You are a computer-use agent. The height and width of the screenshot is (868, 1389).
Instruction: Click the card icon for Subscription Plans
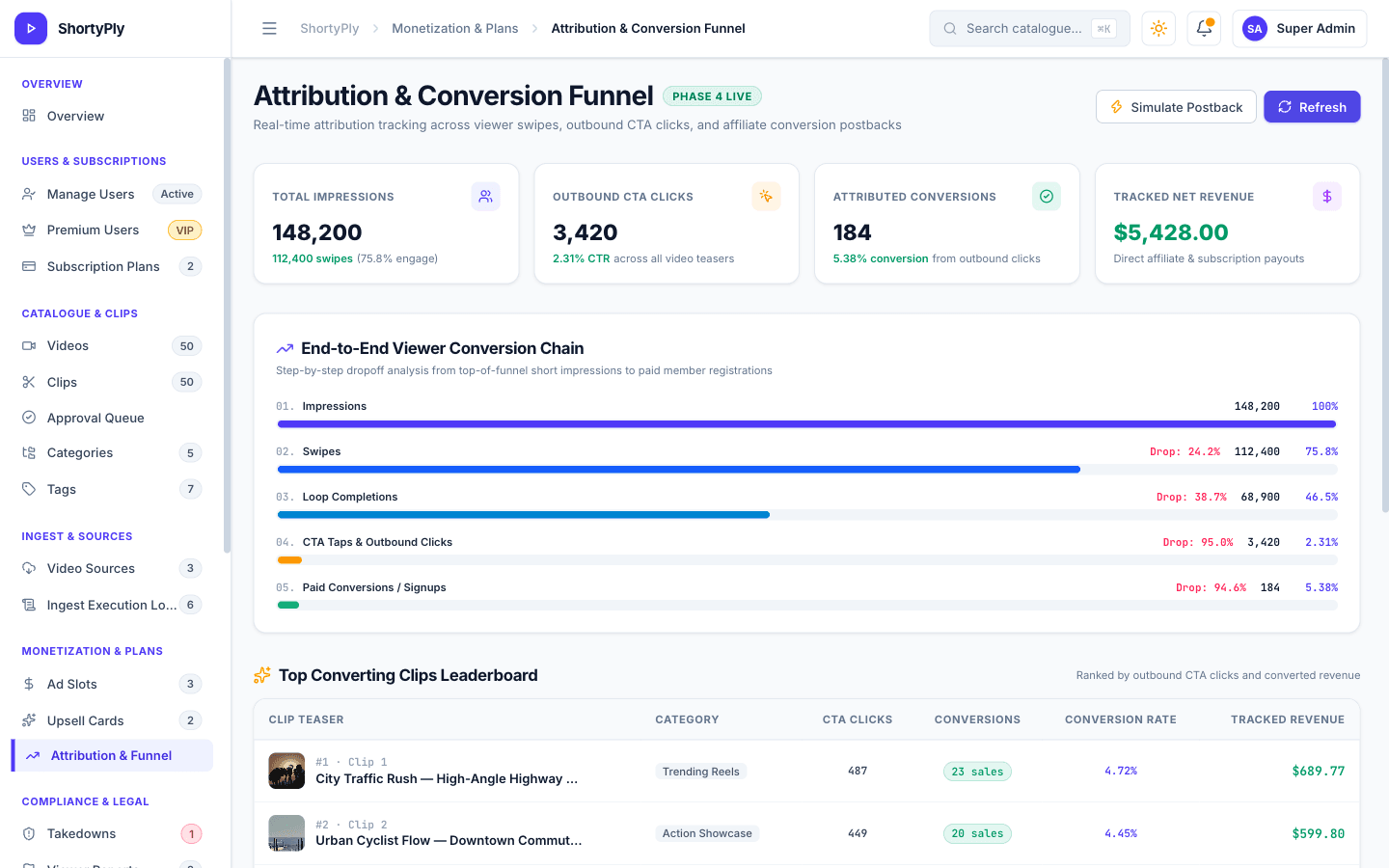tap(29, 266)
